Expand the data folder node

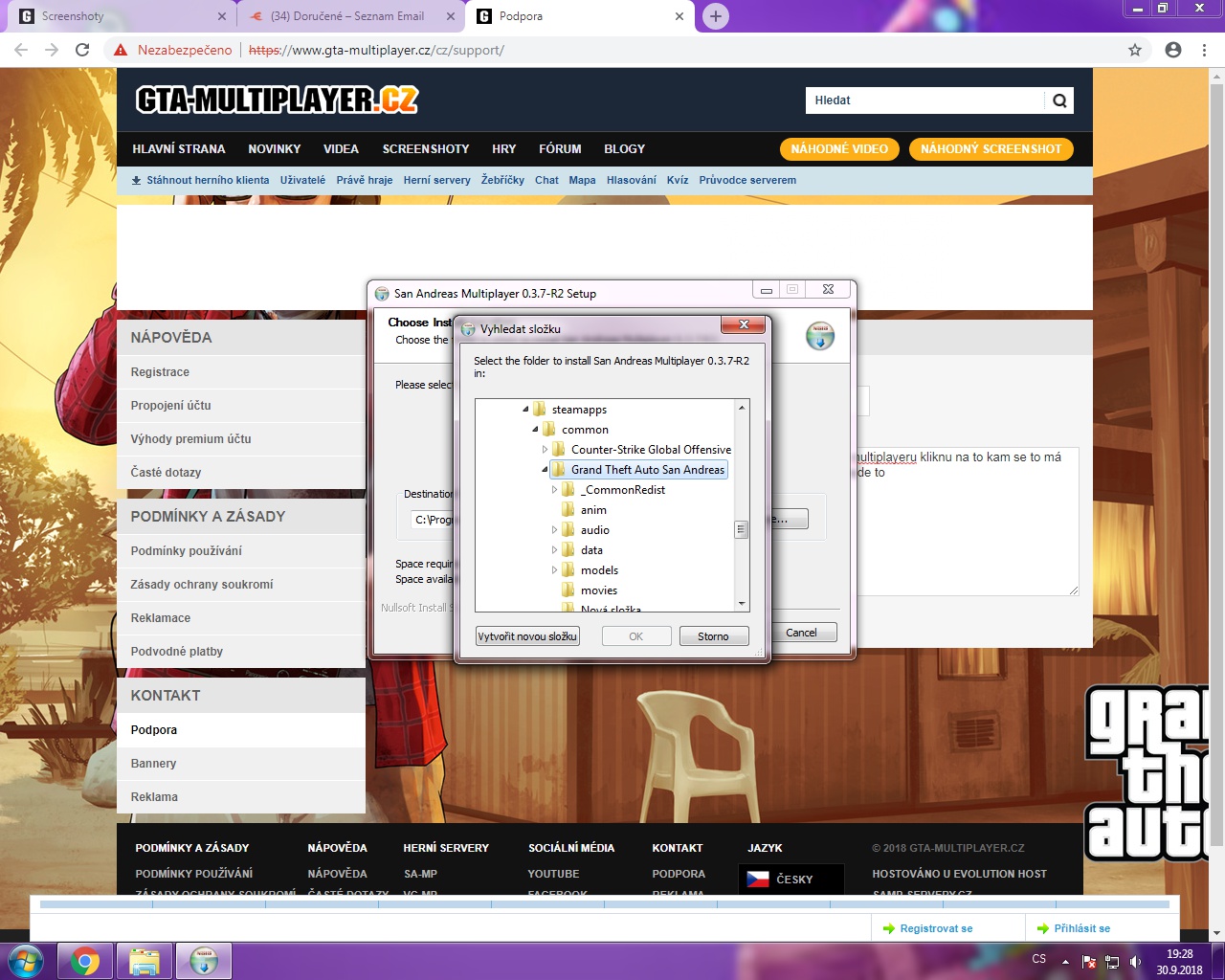tap(554, 549)
